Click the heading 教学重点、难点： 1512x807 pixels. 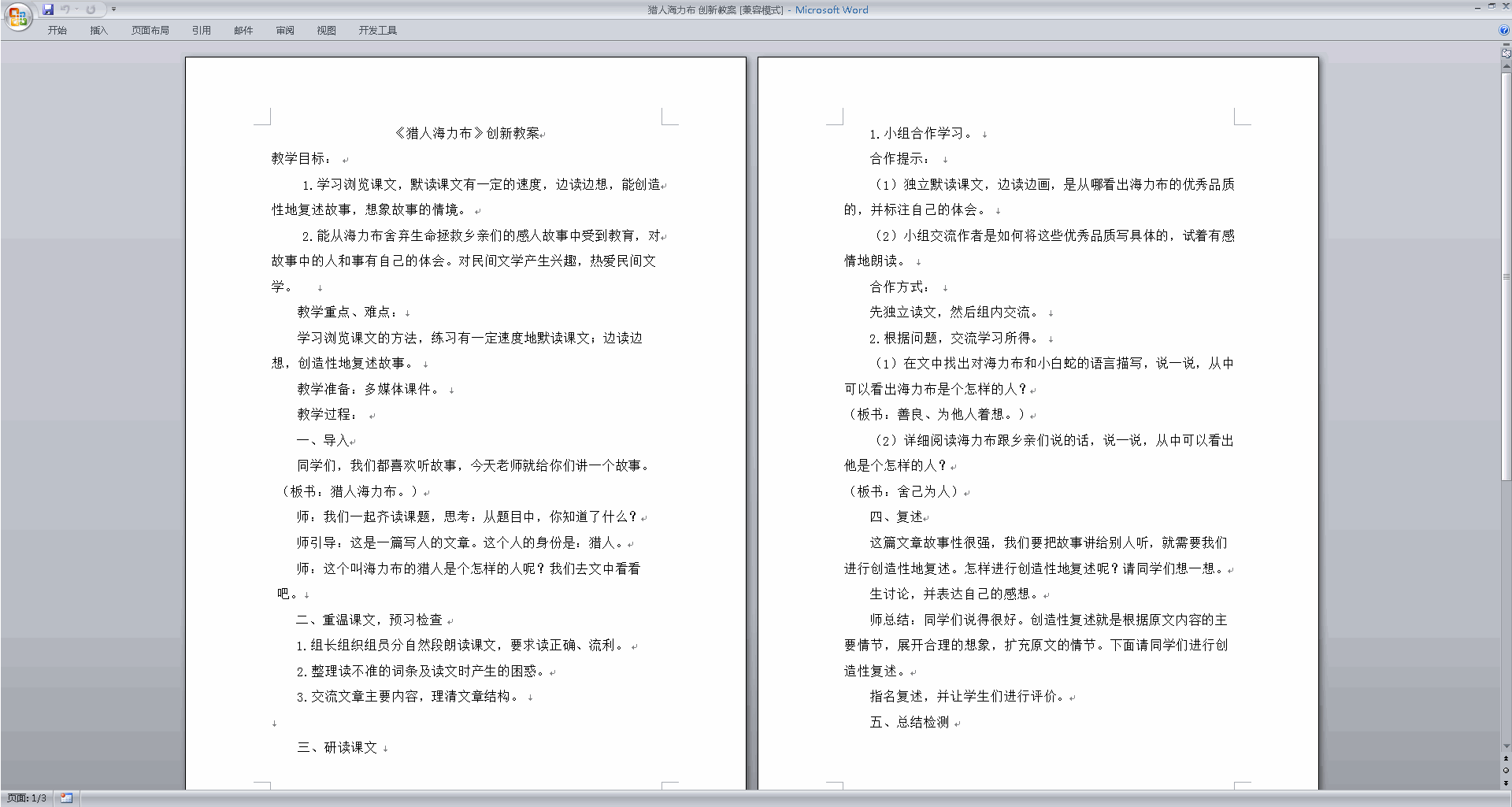tap(348, 312)
